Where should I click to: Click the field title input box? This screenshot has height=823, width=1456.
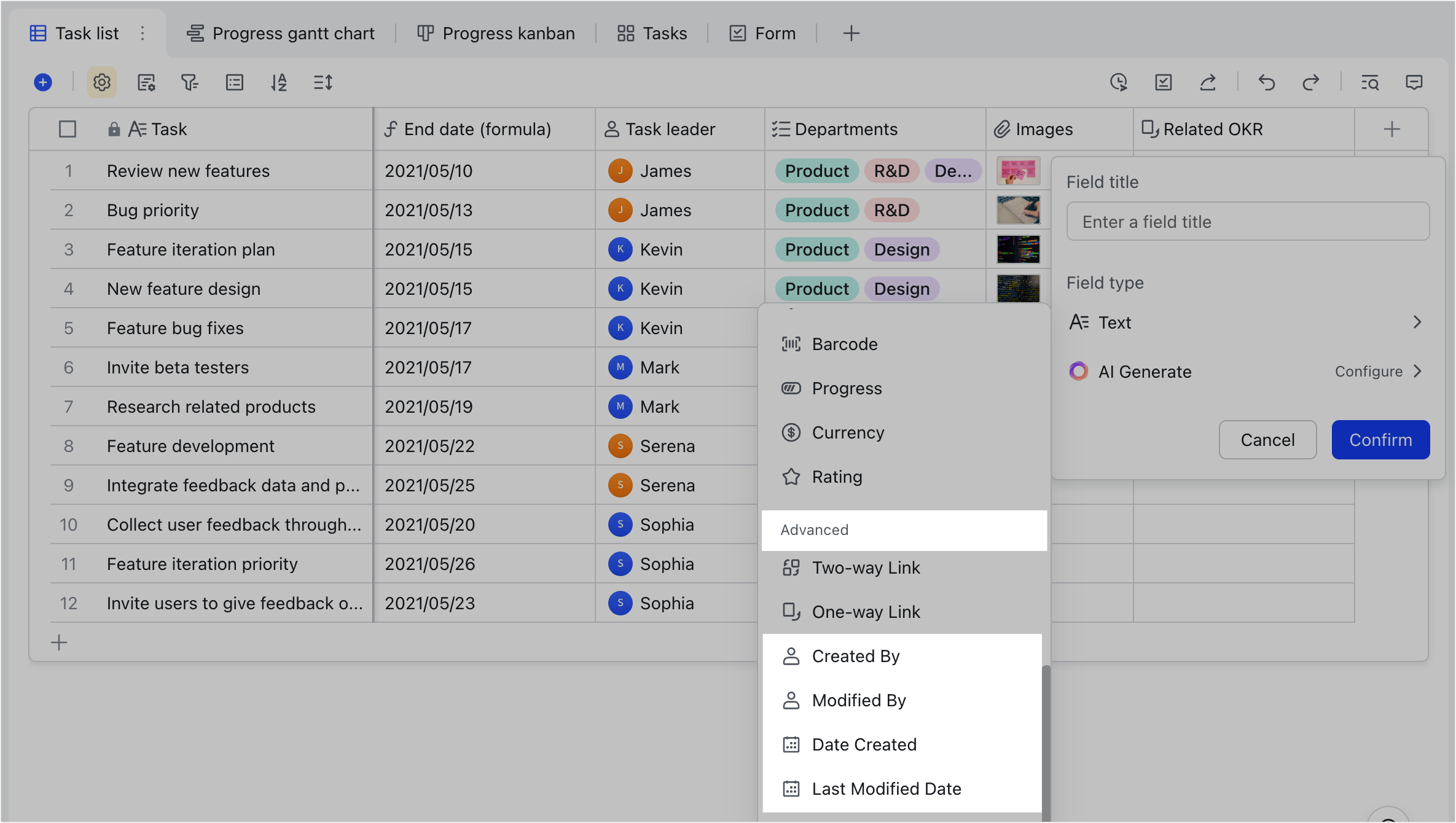(1248, 222)
